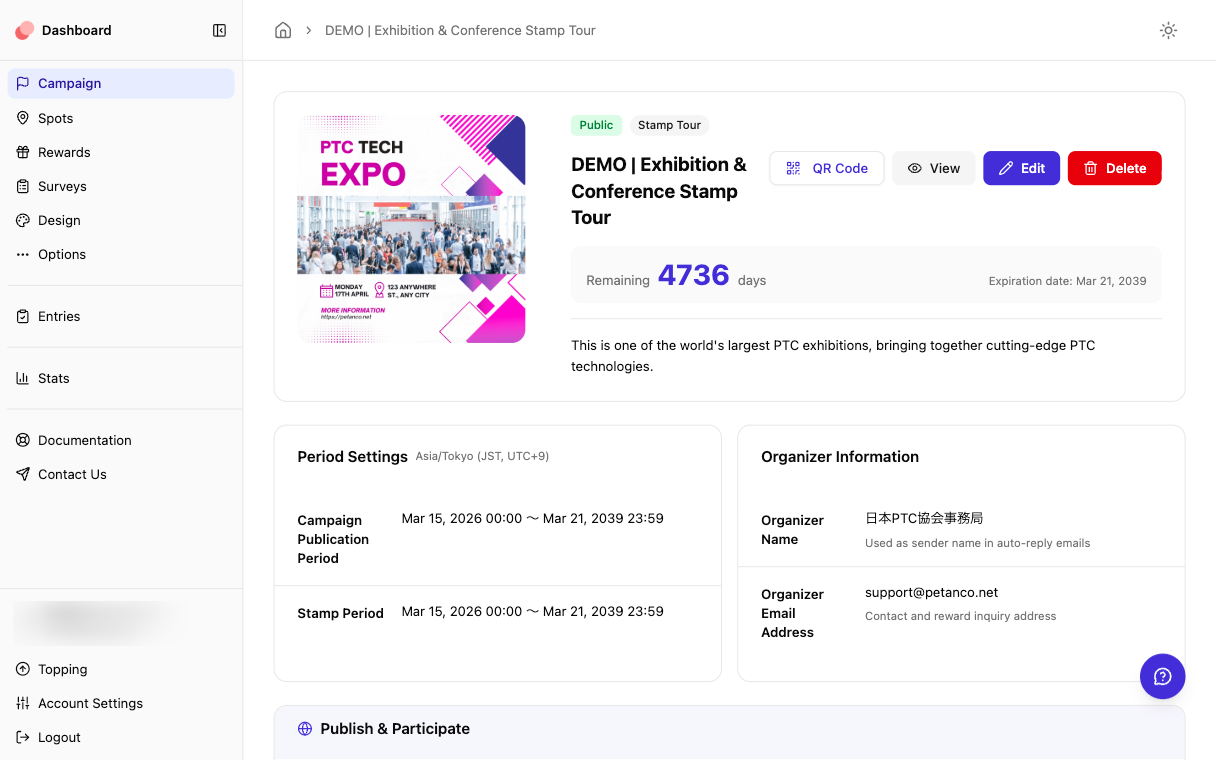Click the home icon in breadcrumb

pos(283,30)
